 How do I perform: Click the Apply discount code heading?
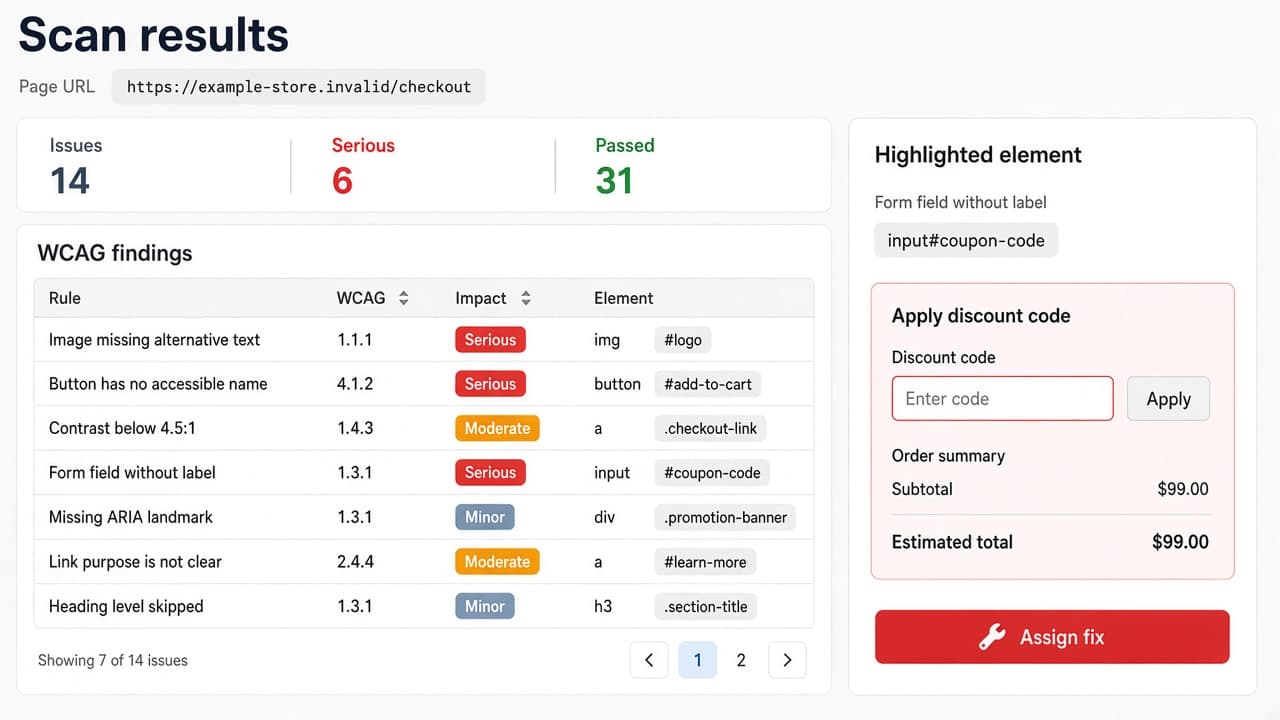click(x=981, y=316)
